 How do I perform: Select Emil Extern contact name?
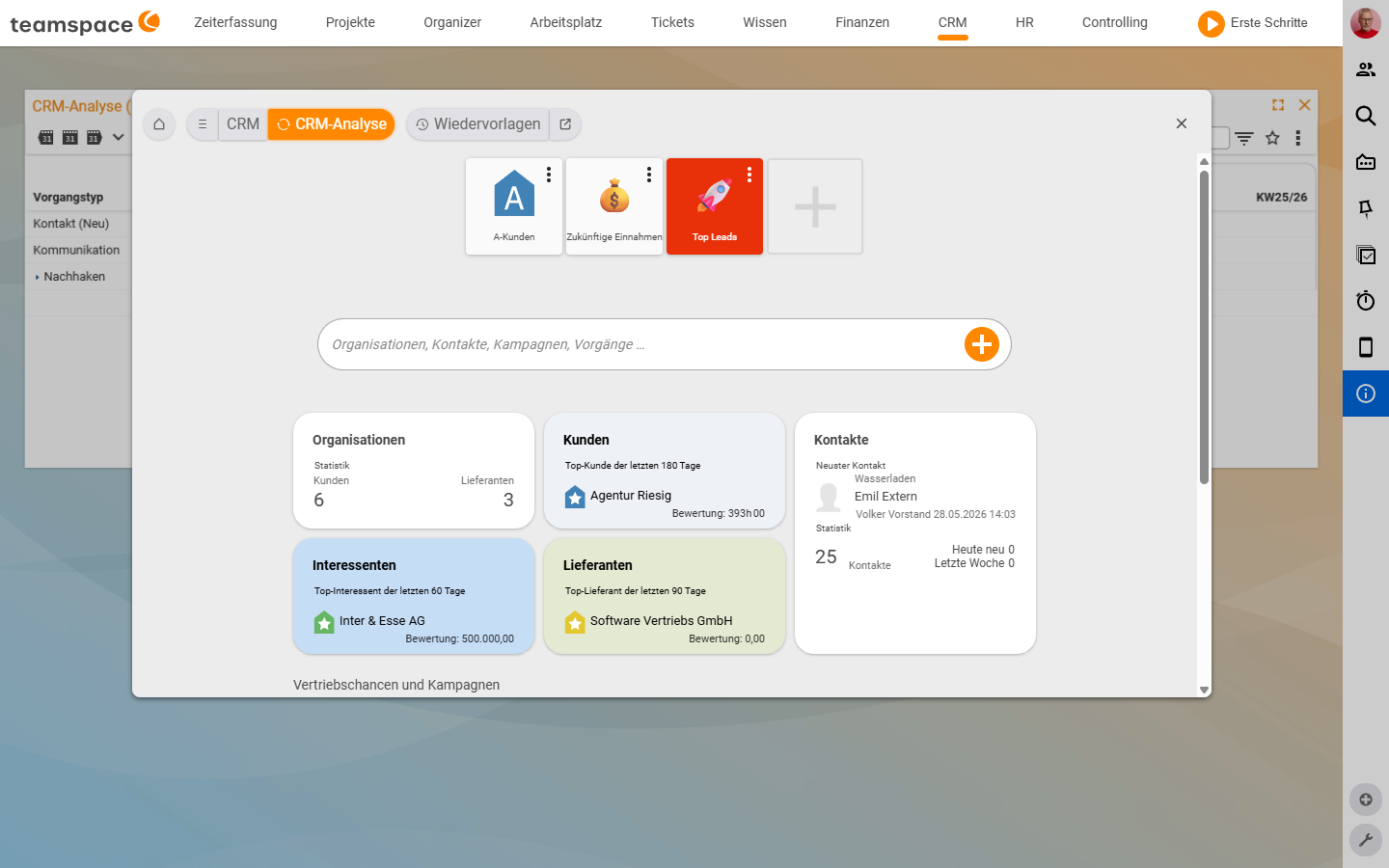coord(885,497)
